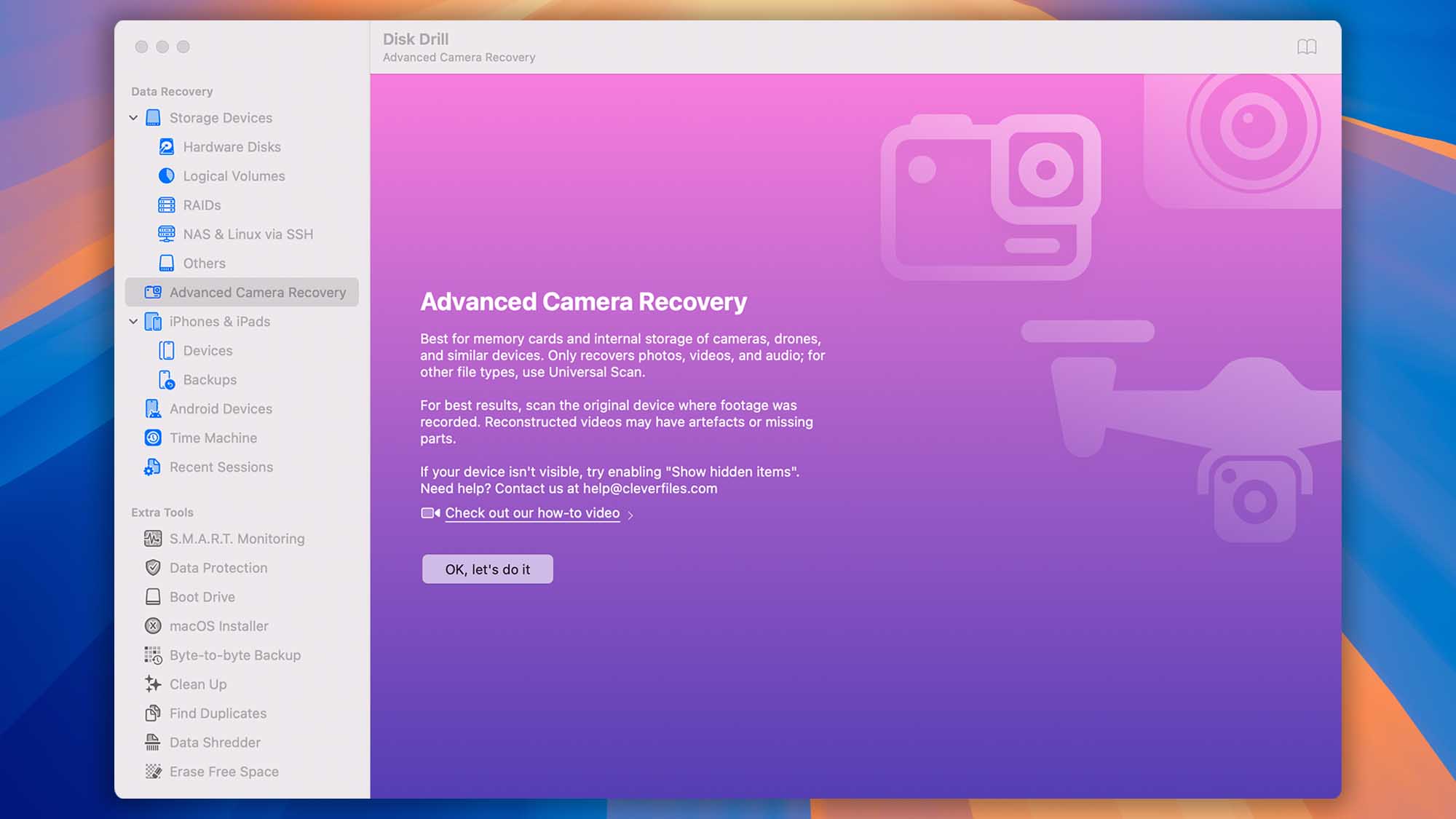Screen dimensions: 1456x819
Task: Open macOS Installer tool
Action: click(x=242, y=626)
